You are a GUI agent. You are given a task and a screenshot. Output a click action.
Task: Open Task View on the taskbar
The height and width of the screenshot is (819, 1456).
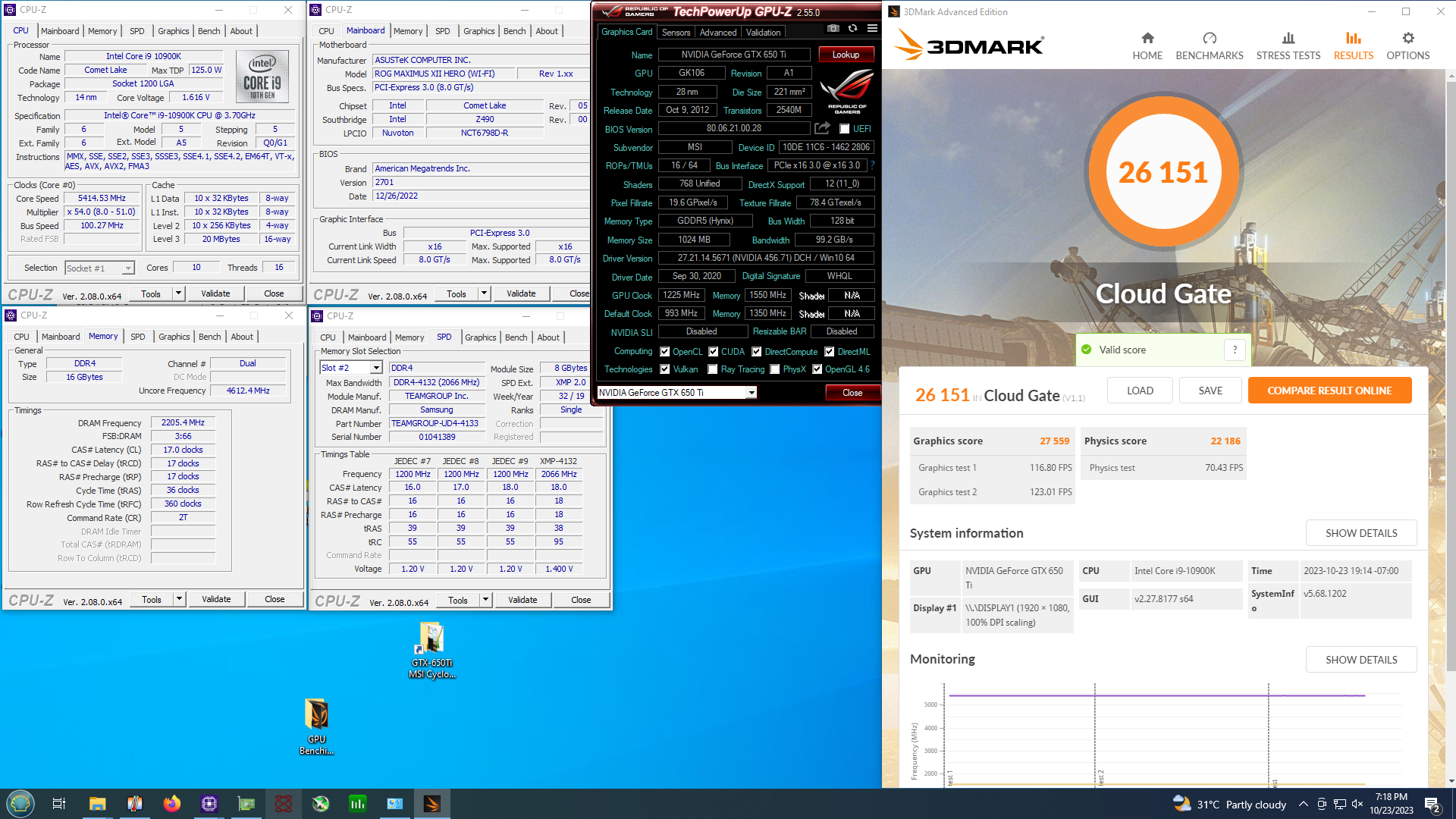58,804
